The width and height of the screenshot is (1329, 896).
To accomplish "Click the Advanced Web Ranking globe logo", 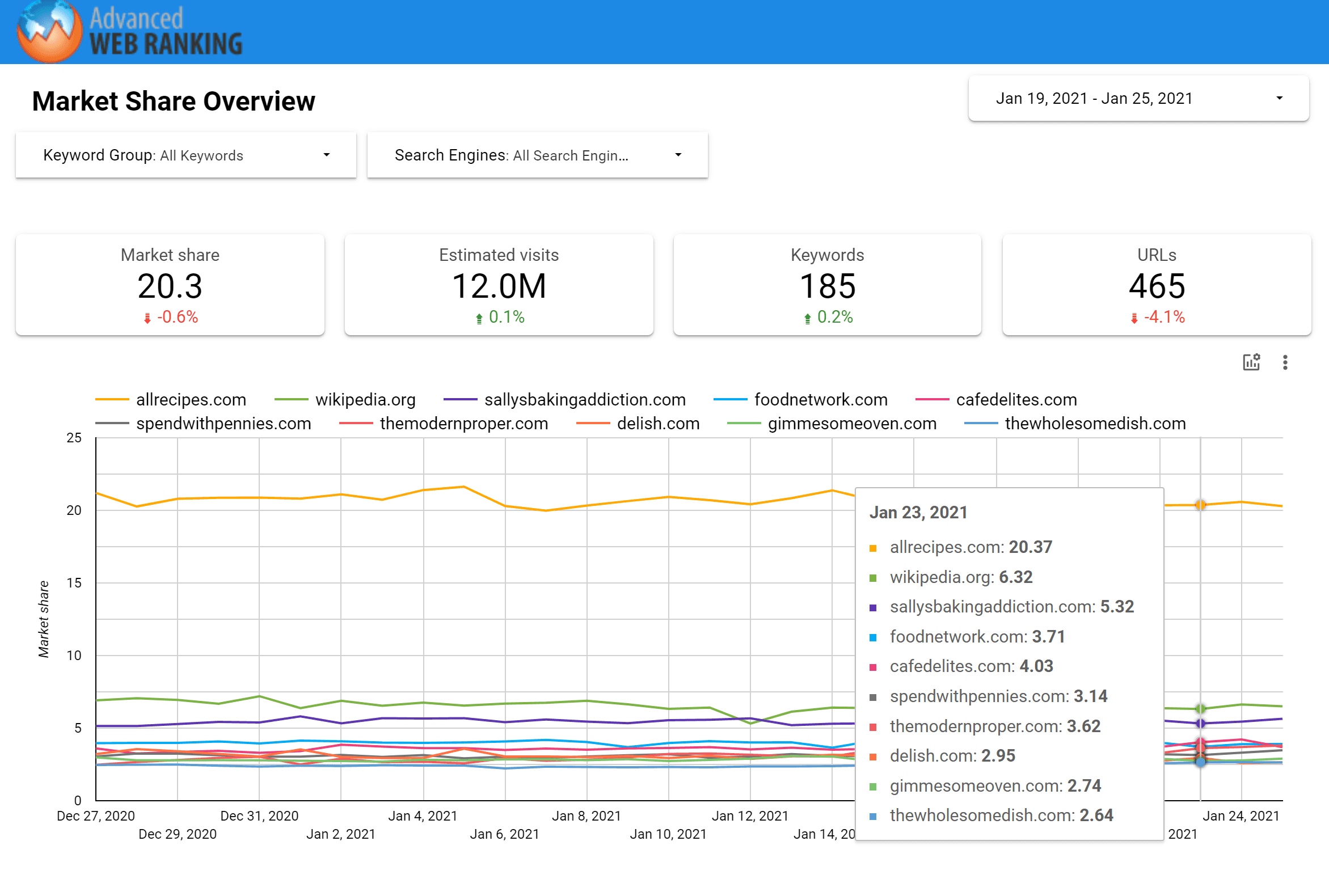I will click(49, 31).
